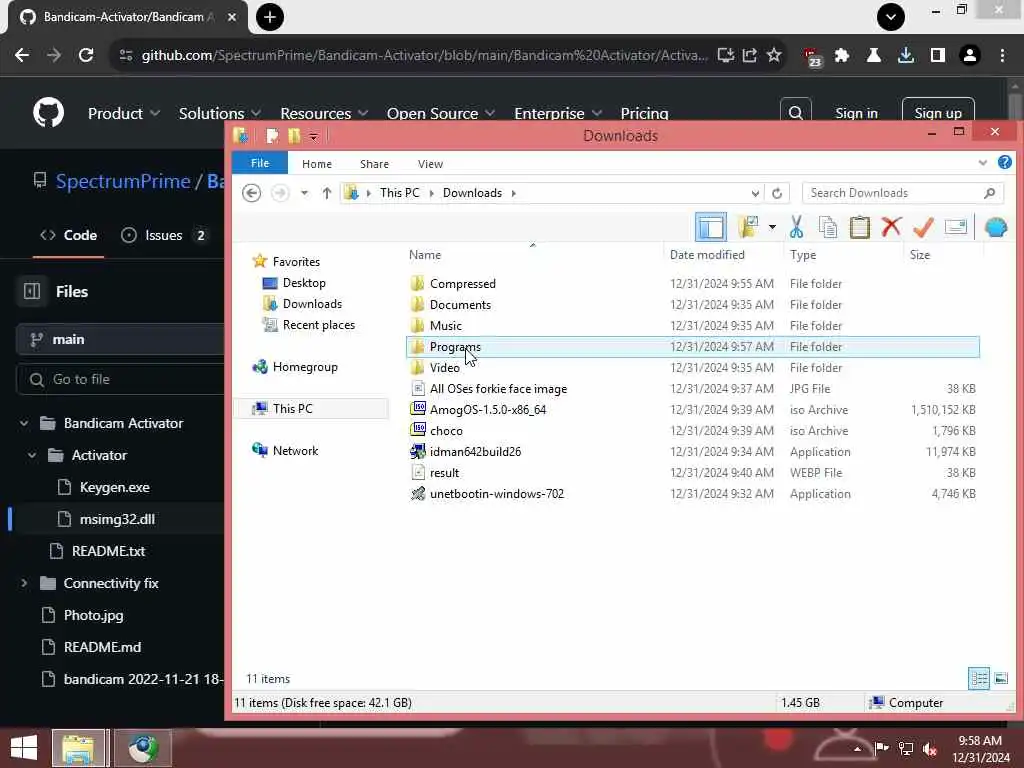Image resolution: width=1024 pixels, height=768 pixels.
Task: Click the orange checkmark Properties icon
Action: click(923, 227)
